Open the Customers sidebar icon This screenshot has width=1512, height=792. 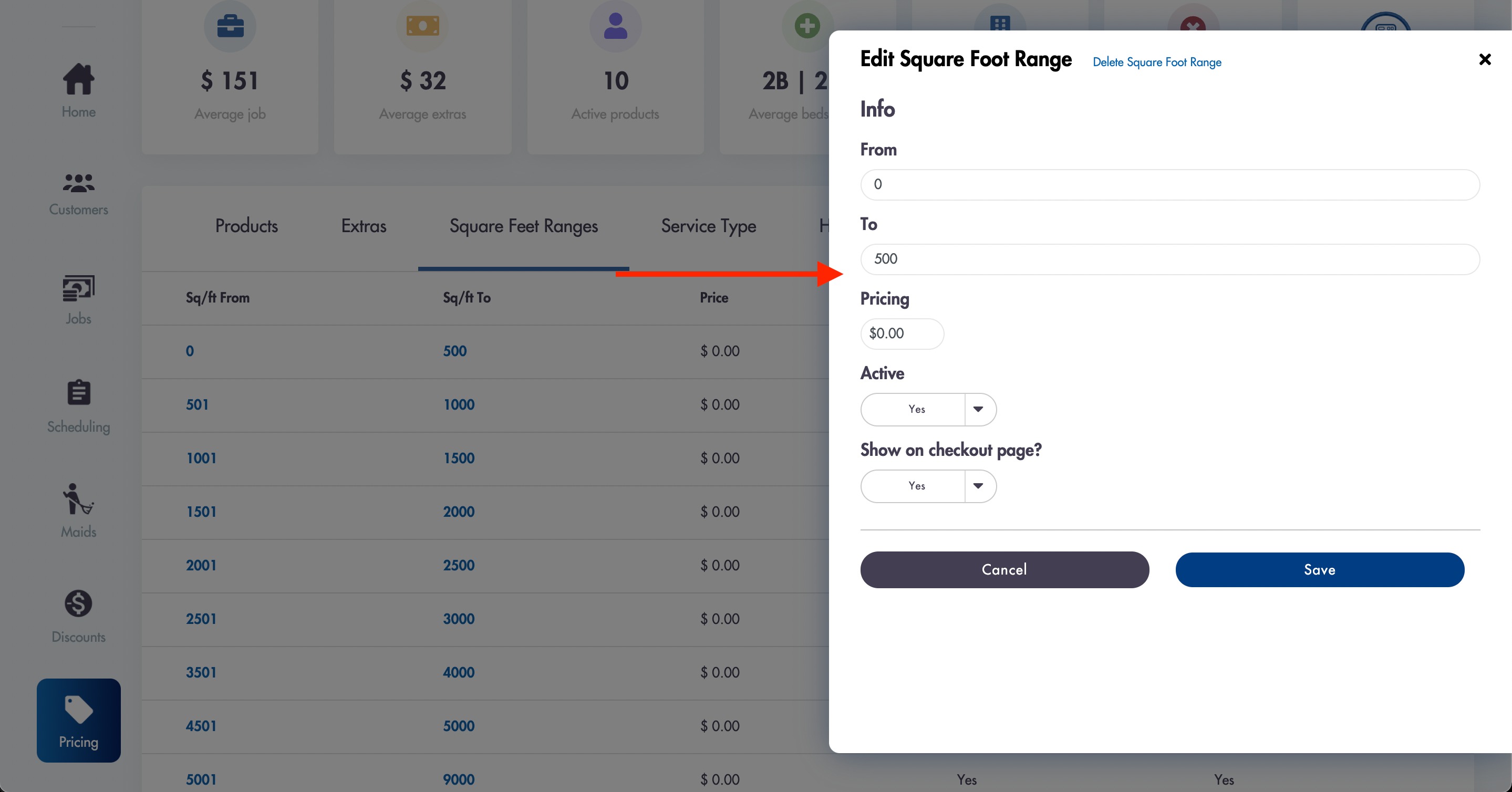[79, 183]
